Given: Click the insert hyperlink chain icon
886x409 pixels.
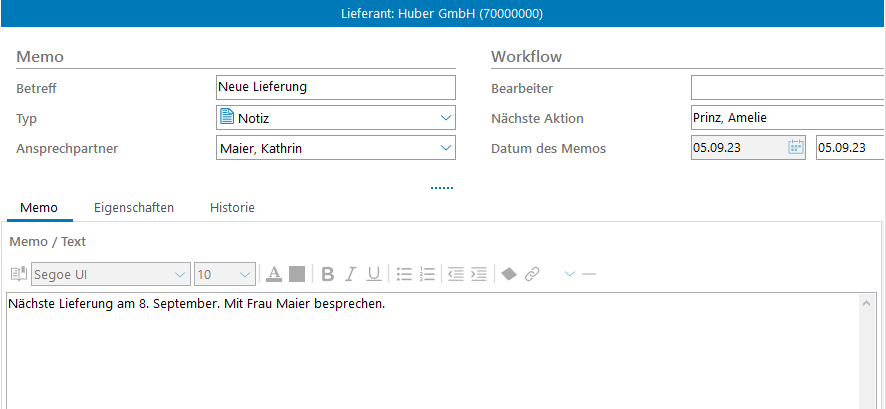Looking at the screenshot, I should pyautogui.click(x=532, y=274).
